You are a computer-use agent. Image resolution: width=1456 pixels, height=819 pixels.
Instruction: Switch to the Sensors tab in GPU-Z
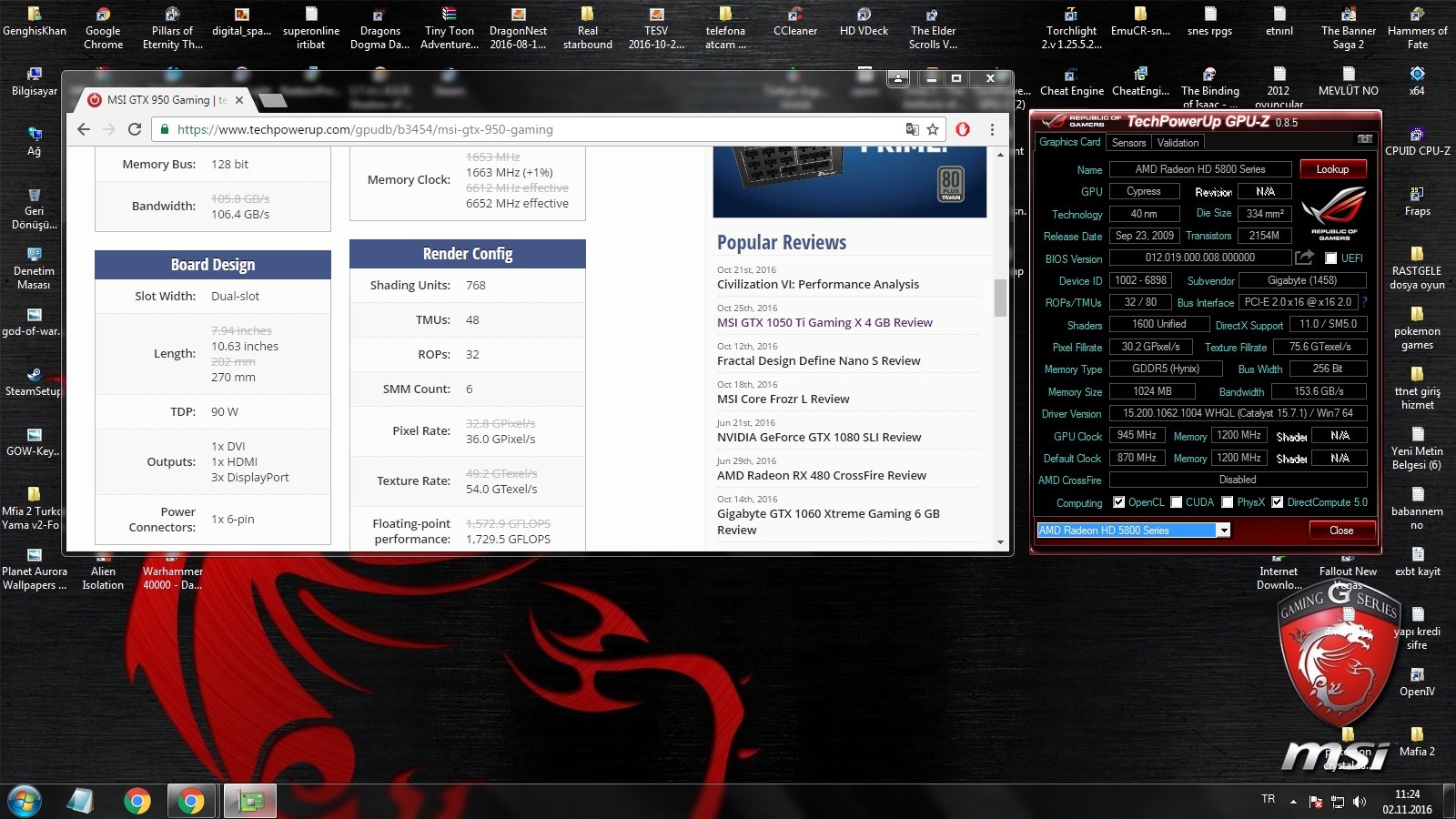point(1128,143)
